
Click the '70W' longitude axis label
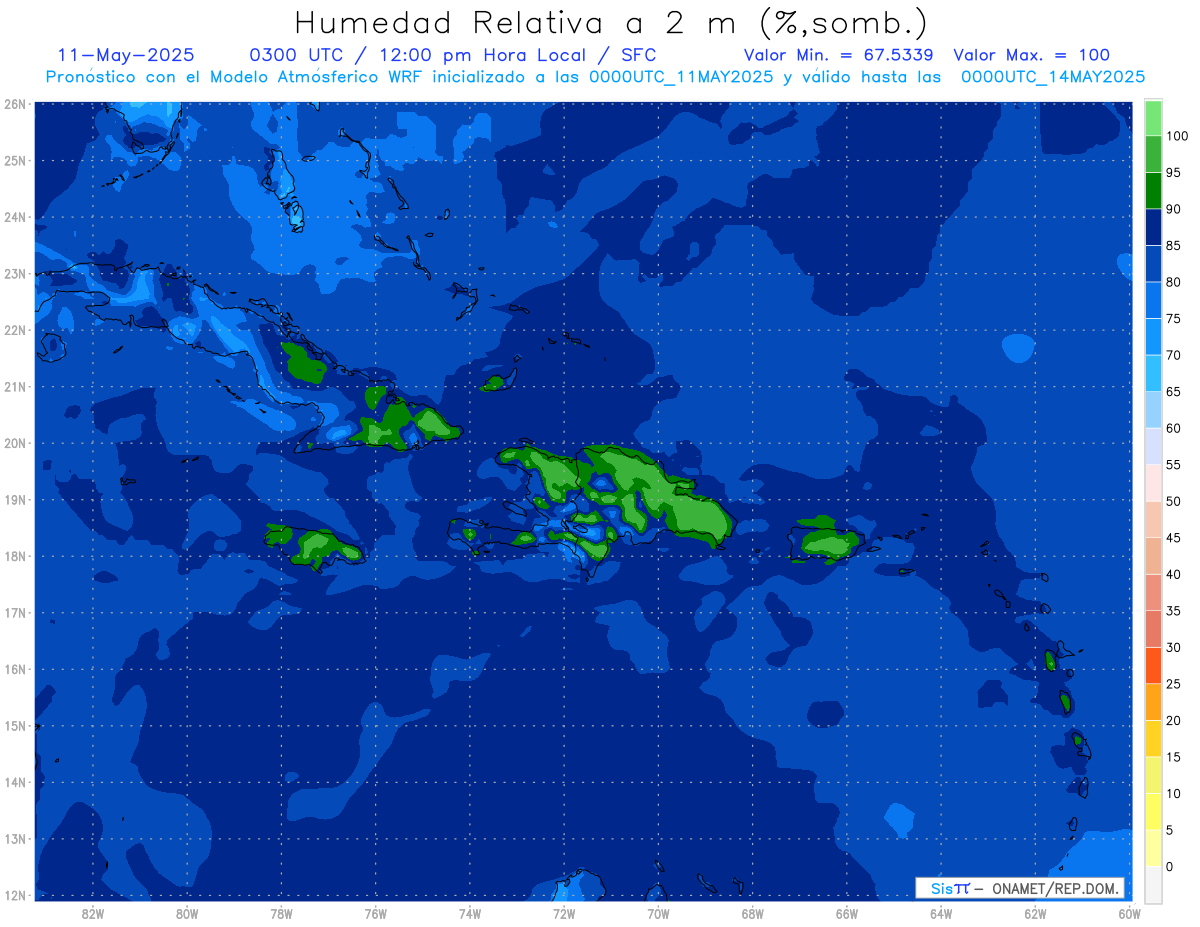tap(658, 913)
